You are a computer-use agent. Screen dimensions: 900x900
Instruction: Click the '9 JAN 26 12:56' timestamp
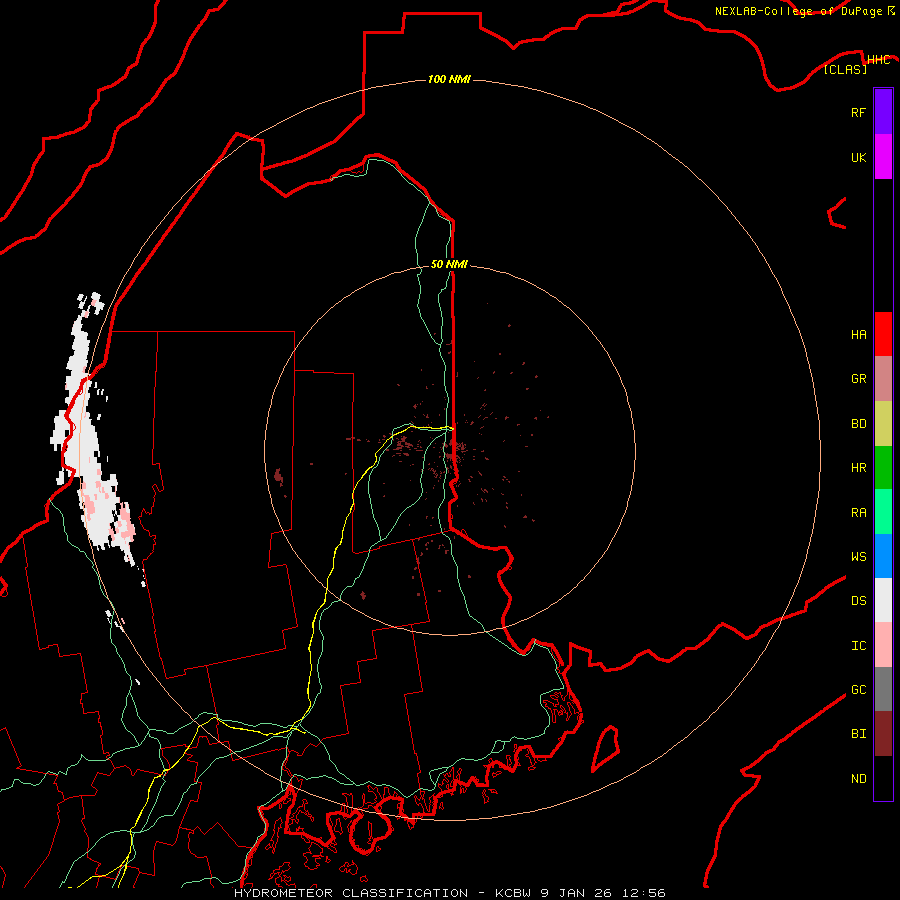click(x=603, y=893)
